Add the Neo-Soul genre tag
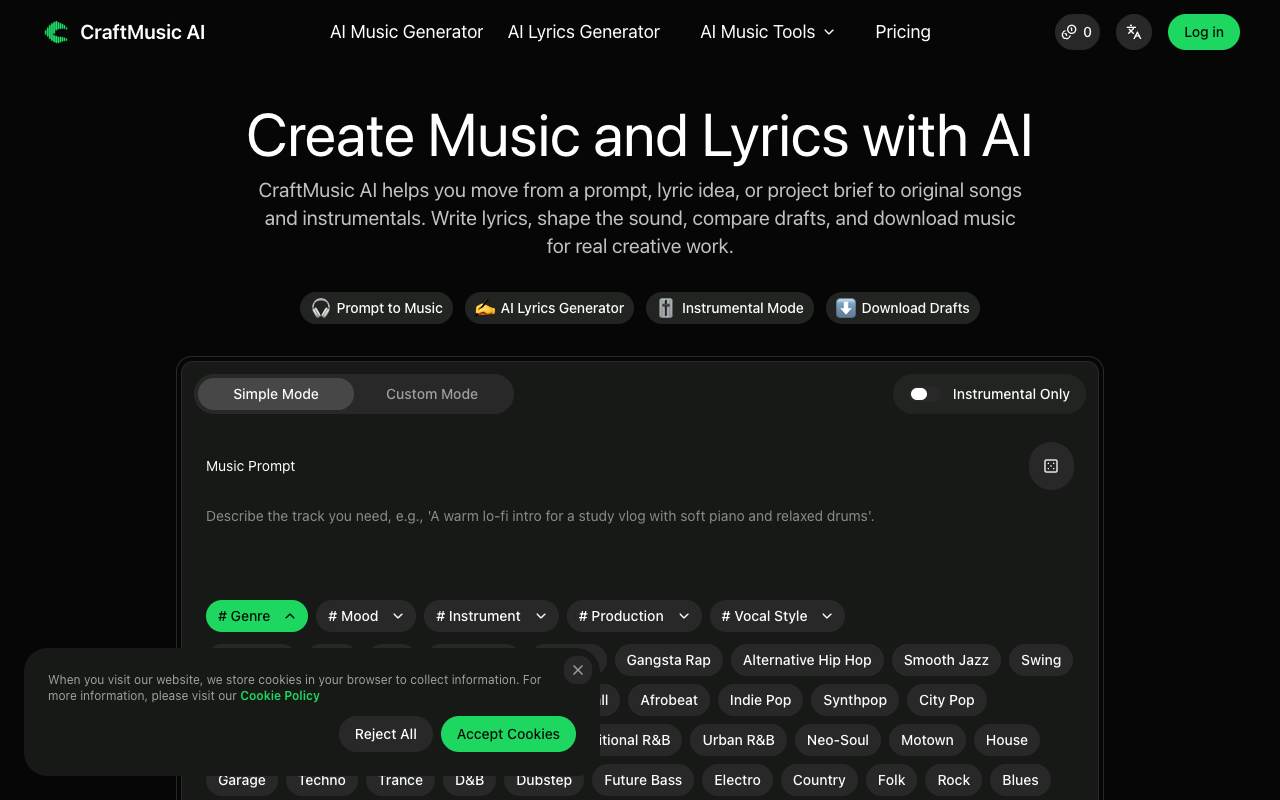 [838, 740]
